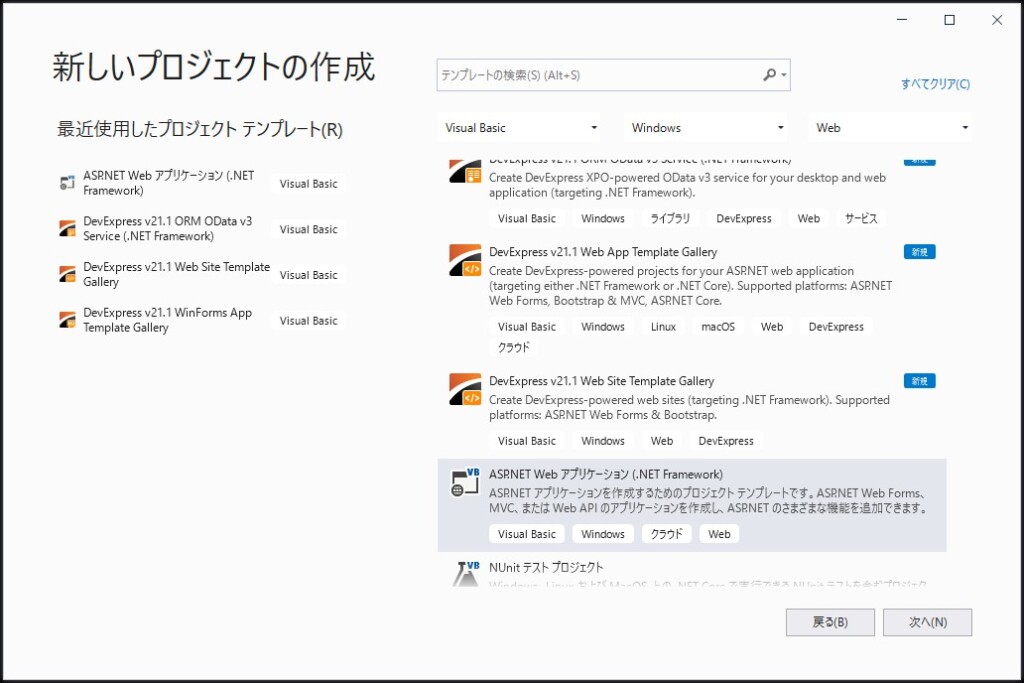Select the NUnit テスト プロジェクト template

546,567
